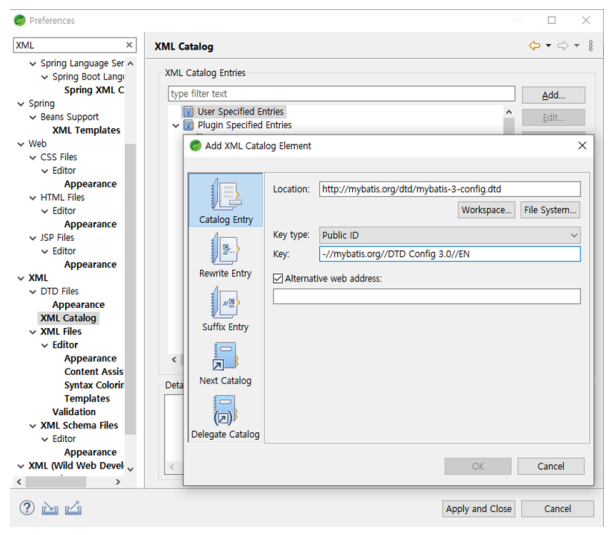This screenshot has height=535, width=615.
Task: Click Apply and Close button
Action: point(479,509)
